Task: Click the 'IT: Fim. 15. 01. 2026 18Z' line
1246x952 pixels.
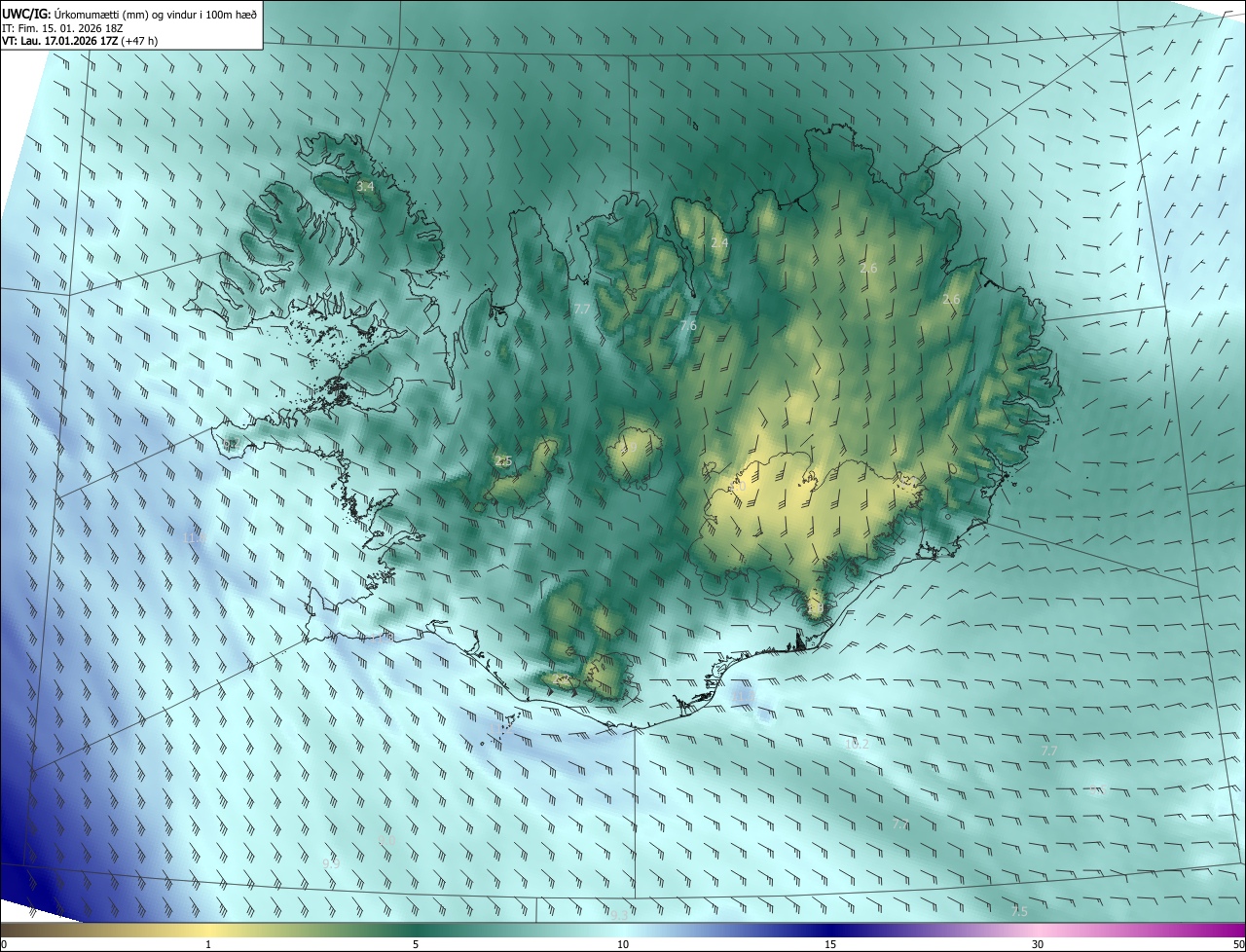Action: click(x=62, y=27)
